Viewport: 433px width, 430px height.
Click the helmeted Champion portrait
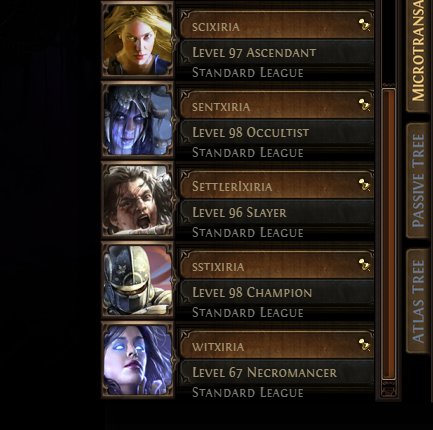(138, 279)
